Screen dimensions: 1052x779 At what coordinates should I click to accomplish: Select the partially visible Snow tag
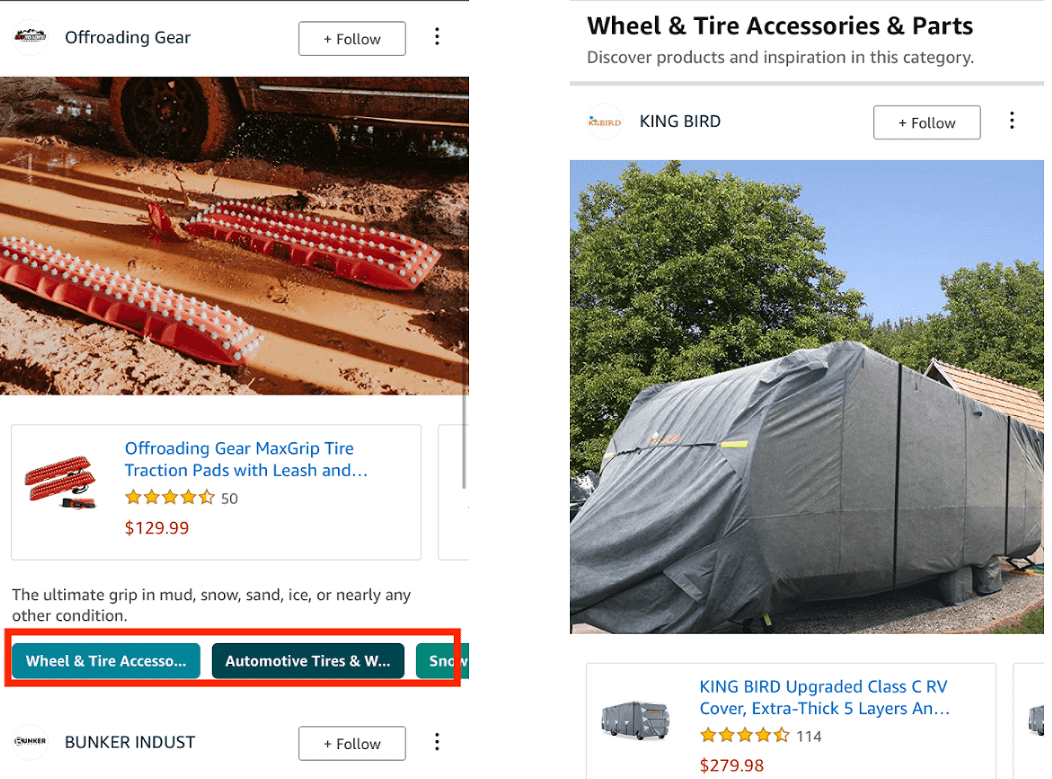pyautogui.click(x=442, y=661)
